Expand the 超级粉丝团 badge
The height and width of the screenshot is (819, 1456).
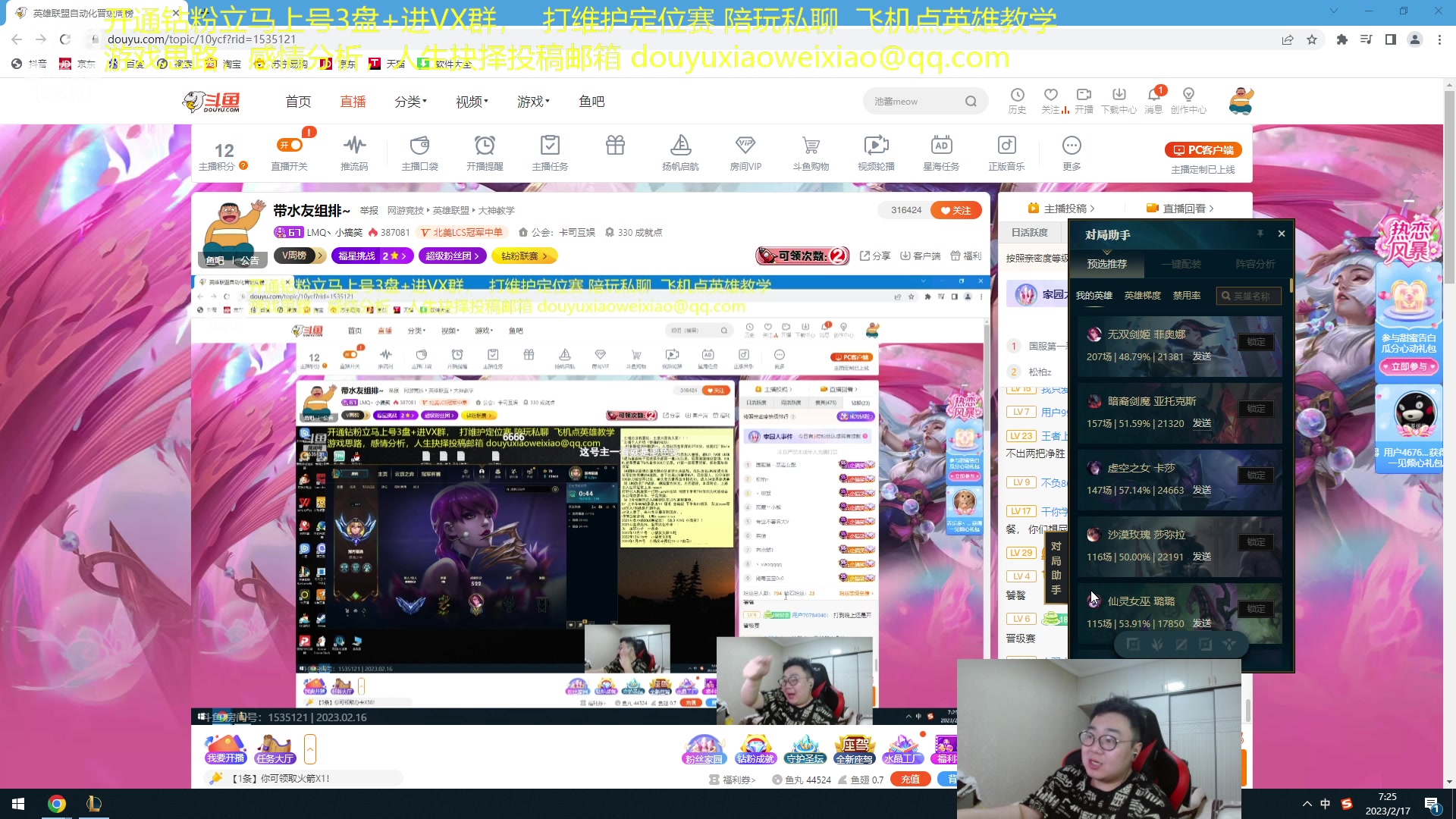pyautogui.click(x=453, y=256)
